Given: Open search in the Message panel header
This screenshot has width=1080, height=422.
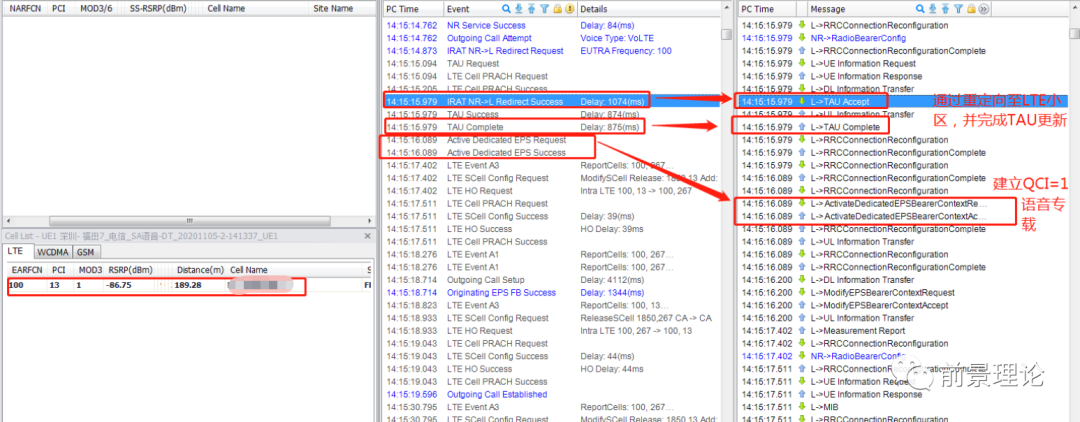Looking at the screenshot, I should pyautogui.click(x=919, y=9).
